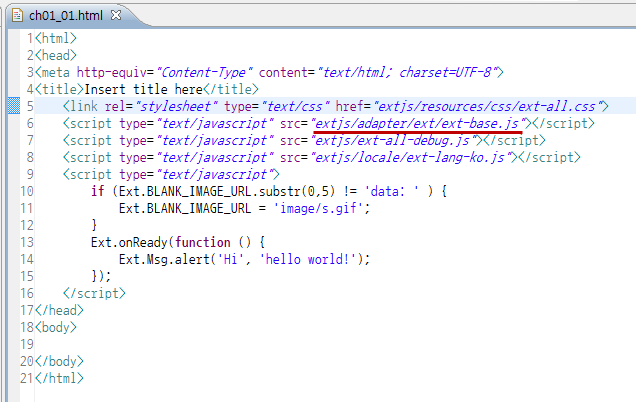
Task: Click "extjs/resources/css/ext-all.css" href value
Action: click(x=488, y=106)
